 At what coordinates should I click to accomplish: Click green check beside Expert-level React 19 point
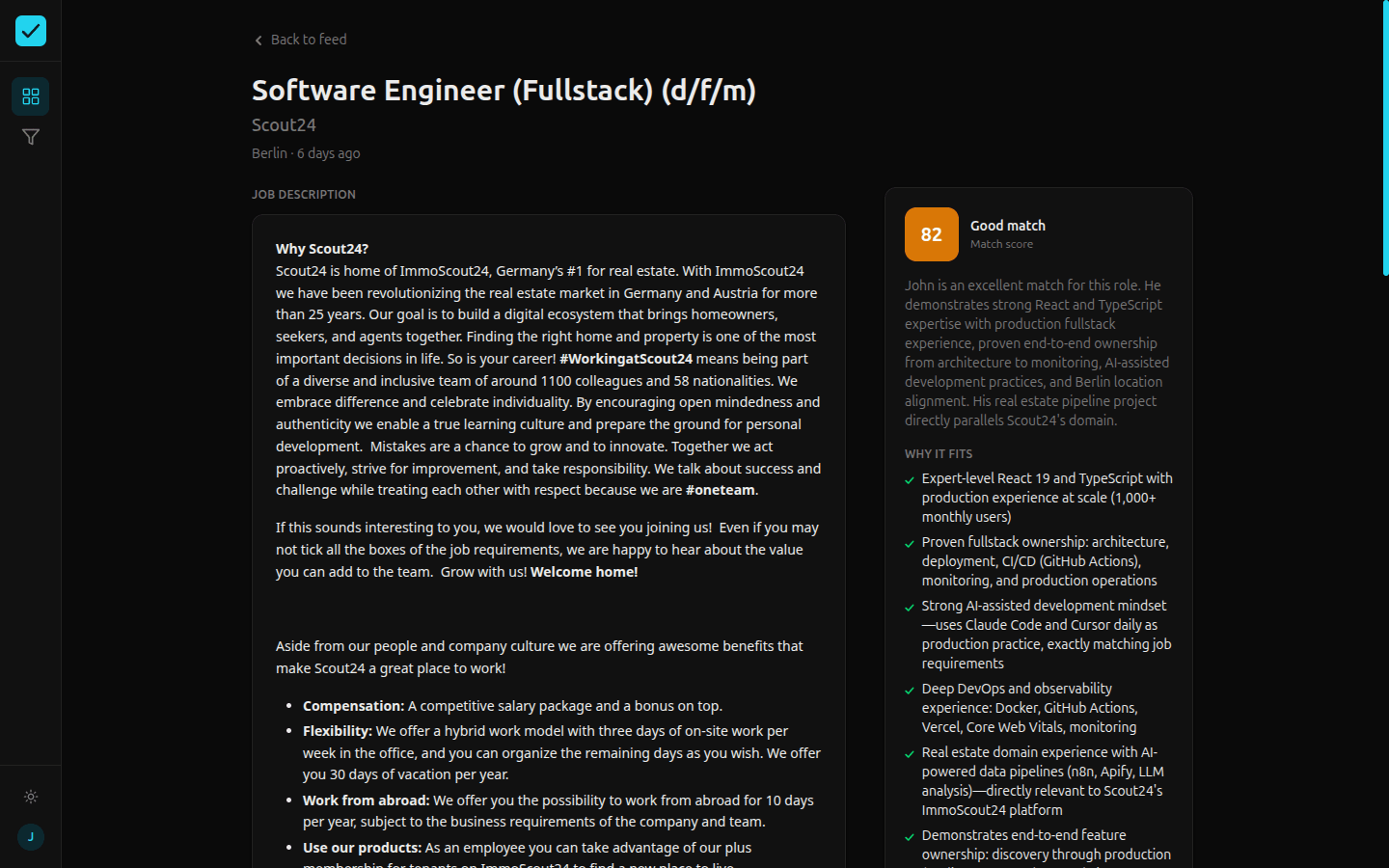tap(908, 479)
